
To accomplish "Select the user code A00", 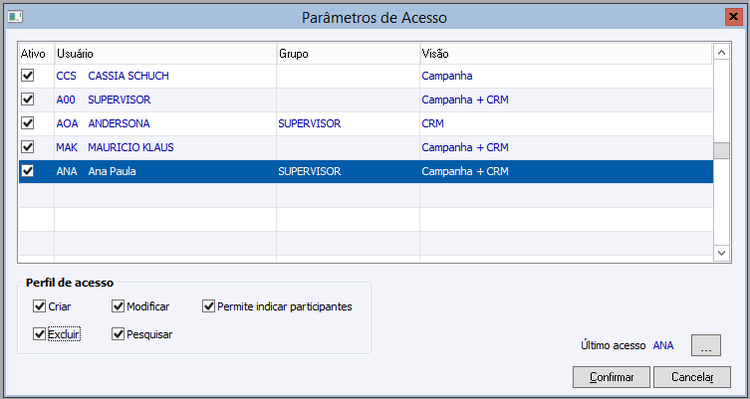I will point(66,100).
